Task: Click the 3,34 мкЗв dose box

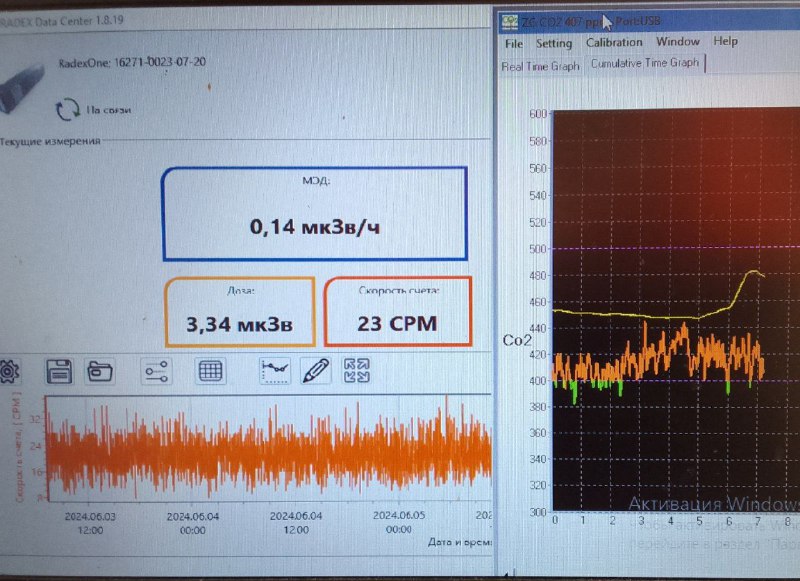Action: pos(240,312)
